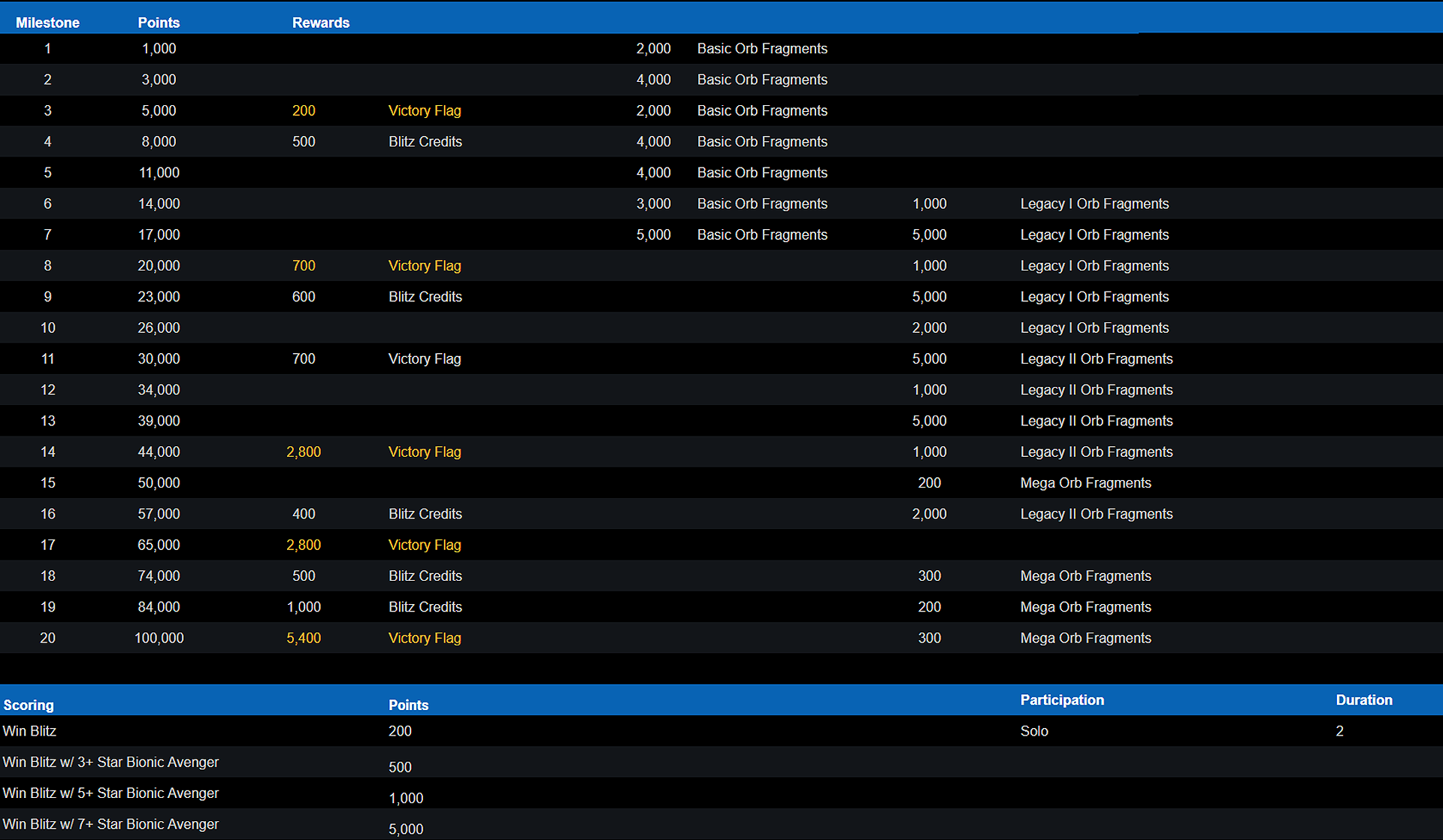Image resolution: width=1443 pixels, height=840 pixels.
Task: Click Win Blitz w/ 7+ Star Bionic Avenger
Action: tap(110, 824)
